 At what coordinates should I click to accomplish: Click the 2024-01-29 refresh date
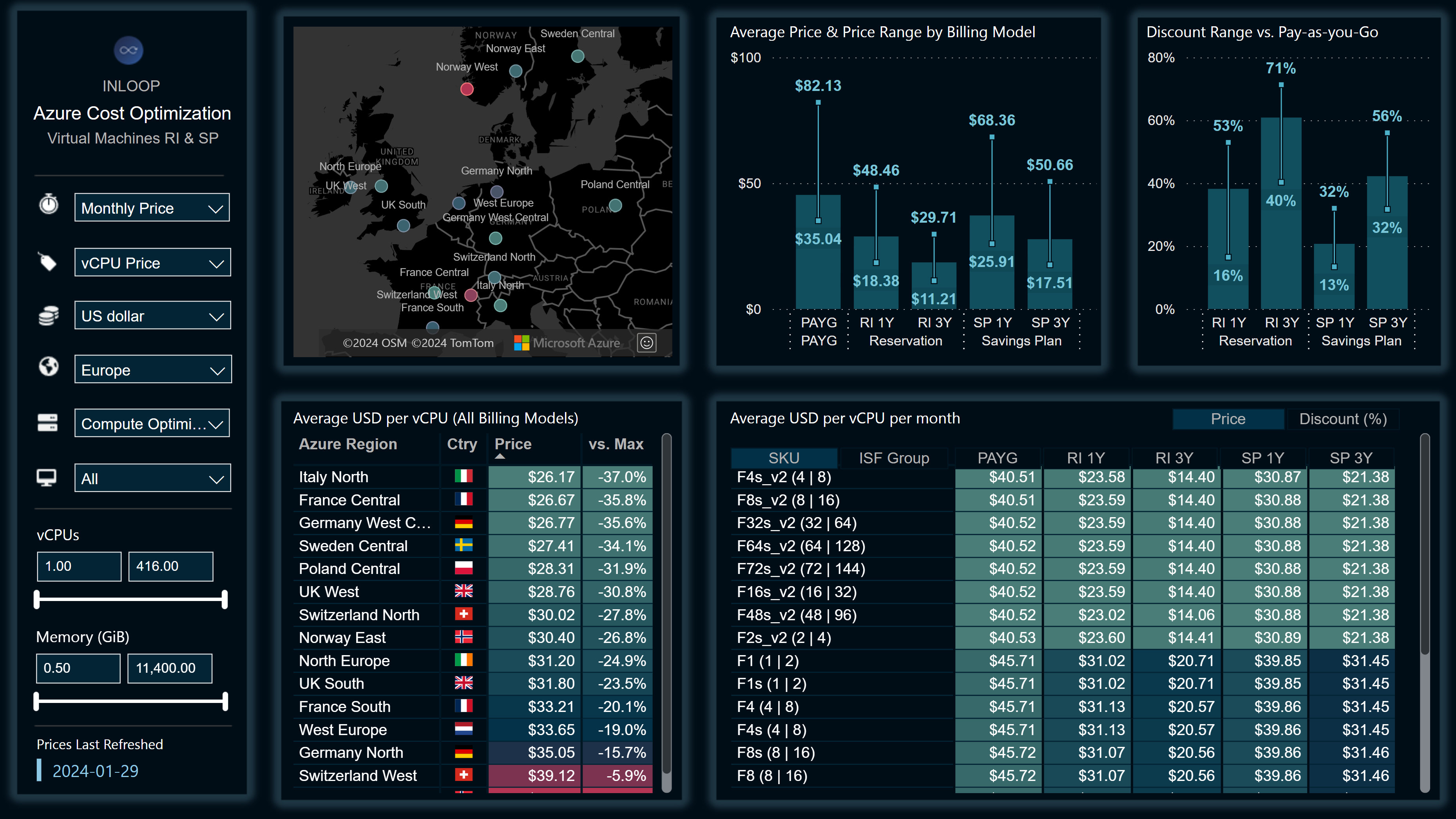tap(95, 771)
